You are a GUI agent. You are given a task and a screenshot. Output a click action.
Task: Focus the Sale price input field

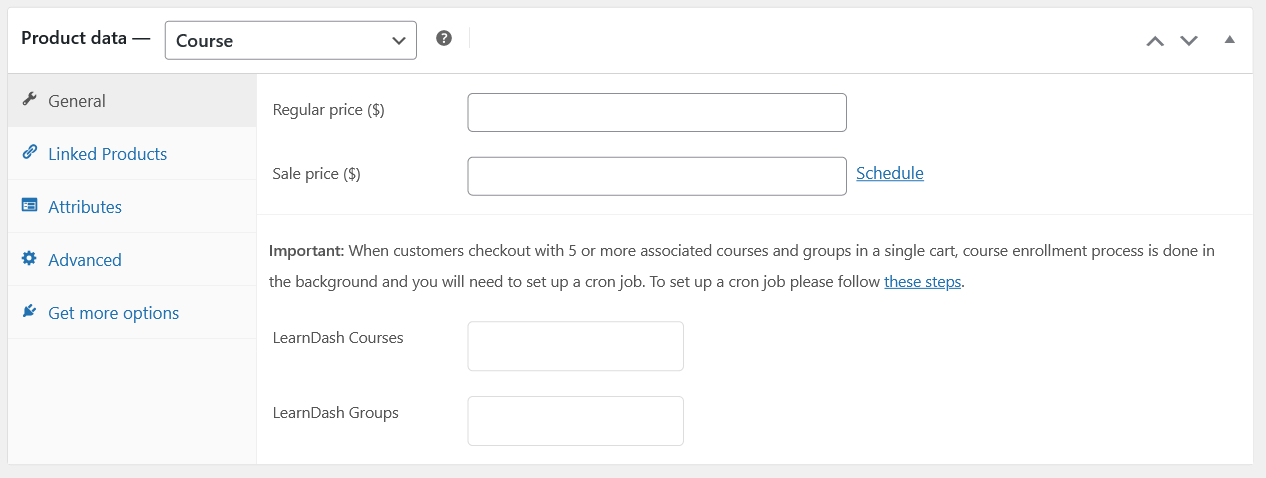coord(657,176)
